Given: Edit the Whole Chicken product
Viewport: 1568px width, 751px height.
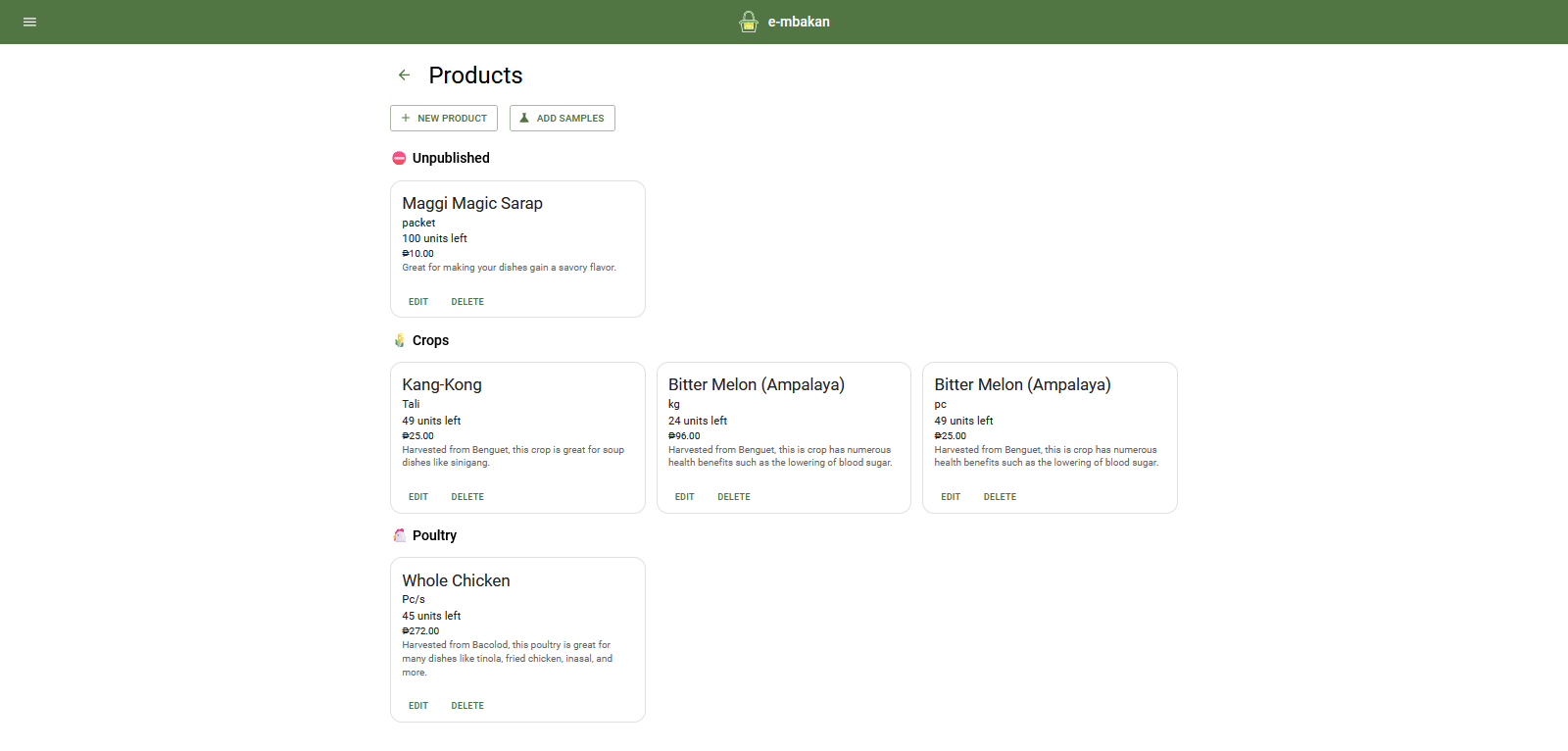Looking at the screenshot, I should click(418, 706).
